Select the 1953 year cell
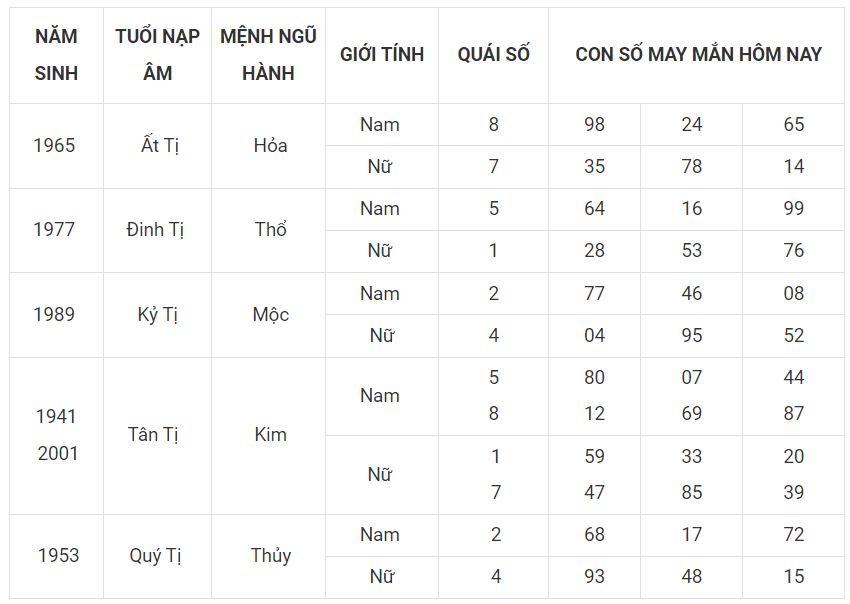Image resolution: width=850 pixels, height=604 pixels. (58, 556)
